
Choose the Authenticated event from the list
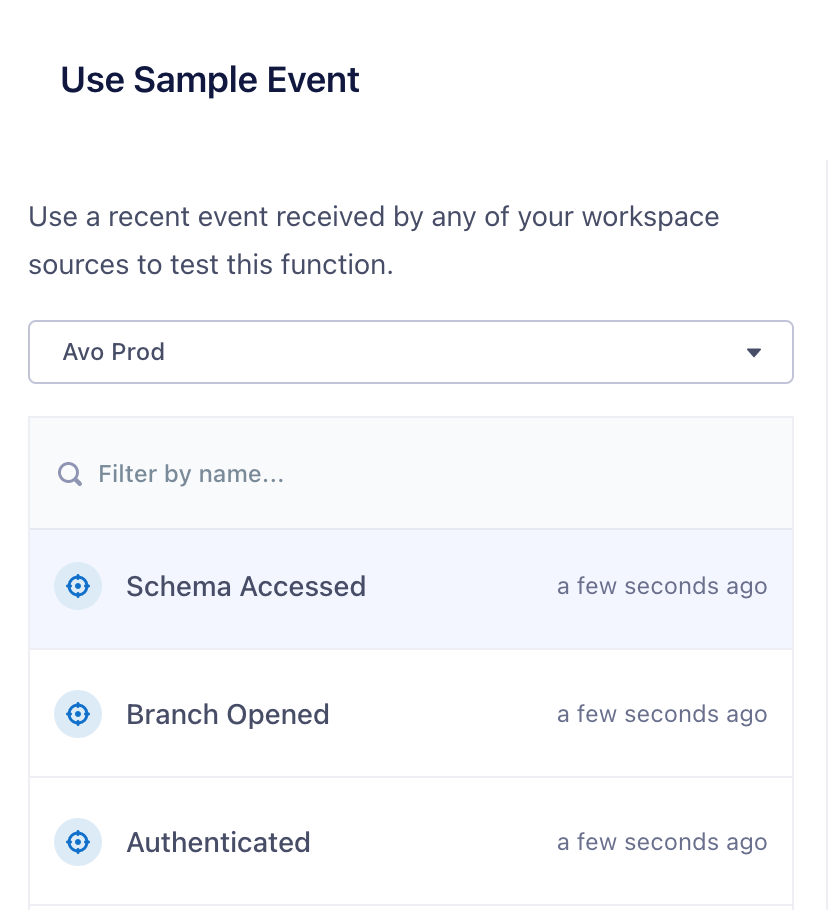tap(218, 842)
